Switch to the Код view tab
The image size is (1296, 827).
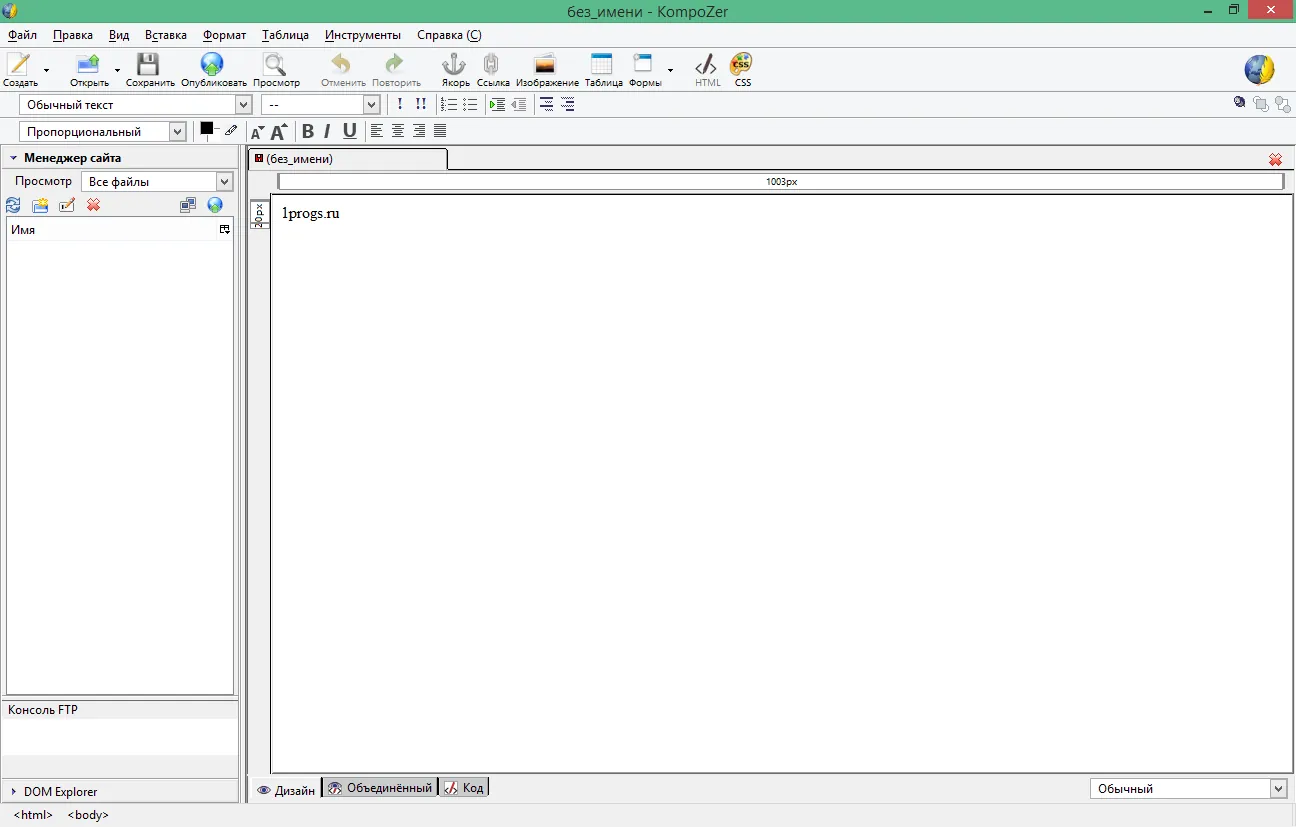[x=464, y=788]
